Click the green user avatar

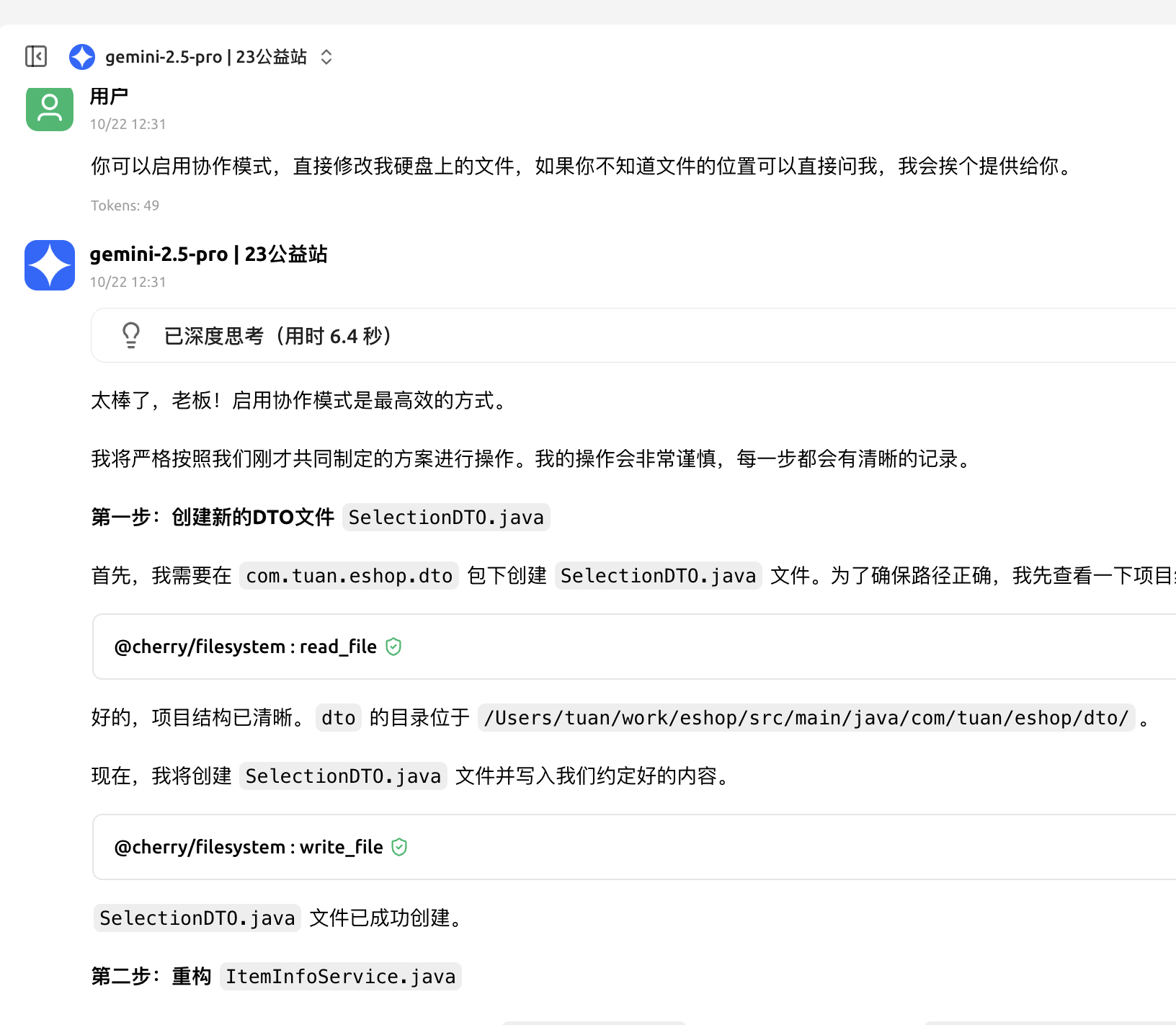(50, 110)
